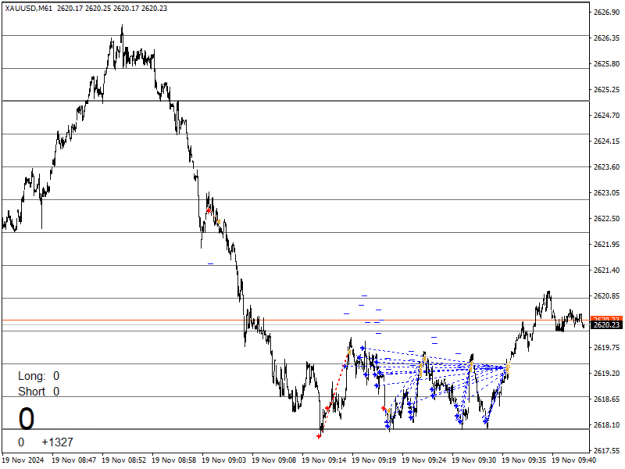This screenshot has width=625, height=469.
Task: Click the 19 Nov 08:58 time label
Action: pyautogui.click(x=174, y=460)
